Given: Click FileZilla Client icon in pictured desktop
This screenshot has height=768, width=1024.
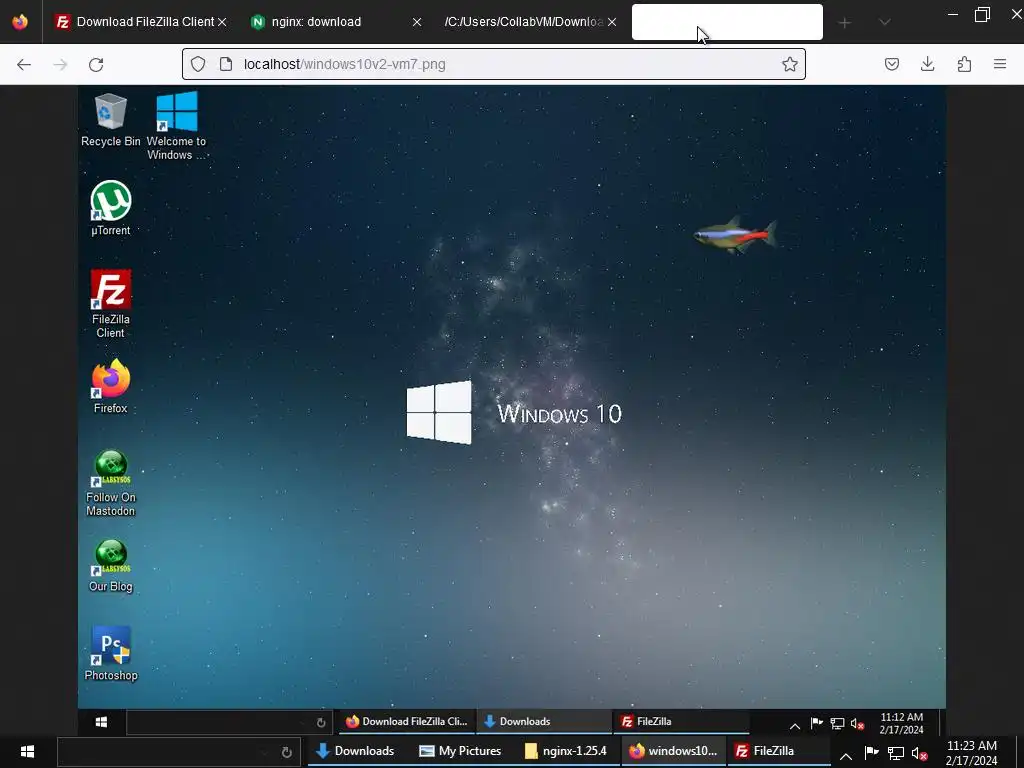Looking at the screenshot, I should tap(110, 304).
